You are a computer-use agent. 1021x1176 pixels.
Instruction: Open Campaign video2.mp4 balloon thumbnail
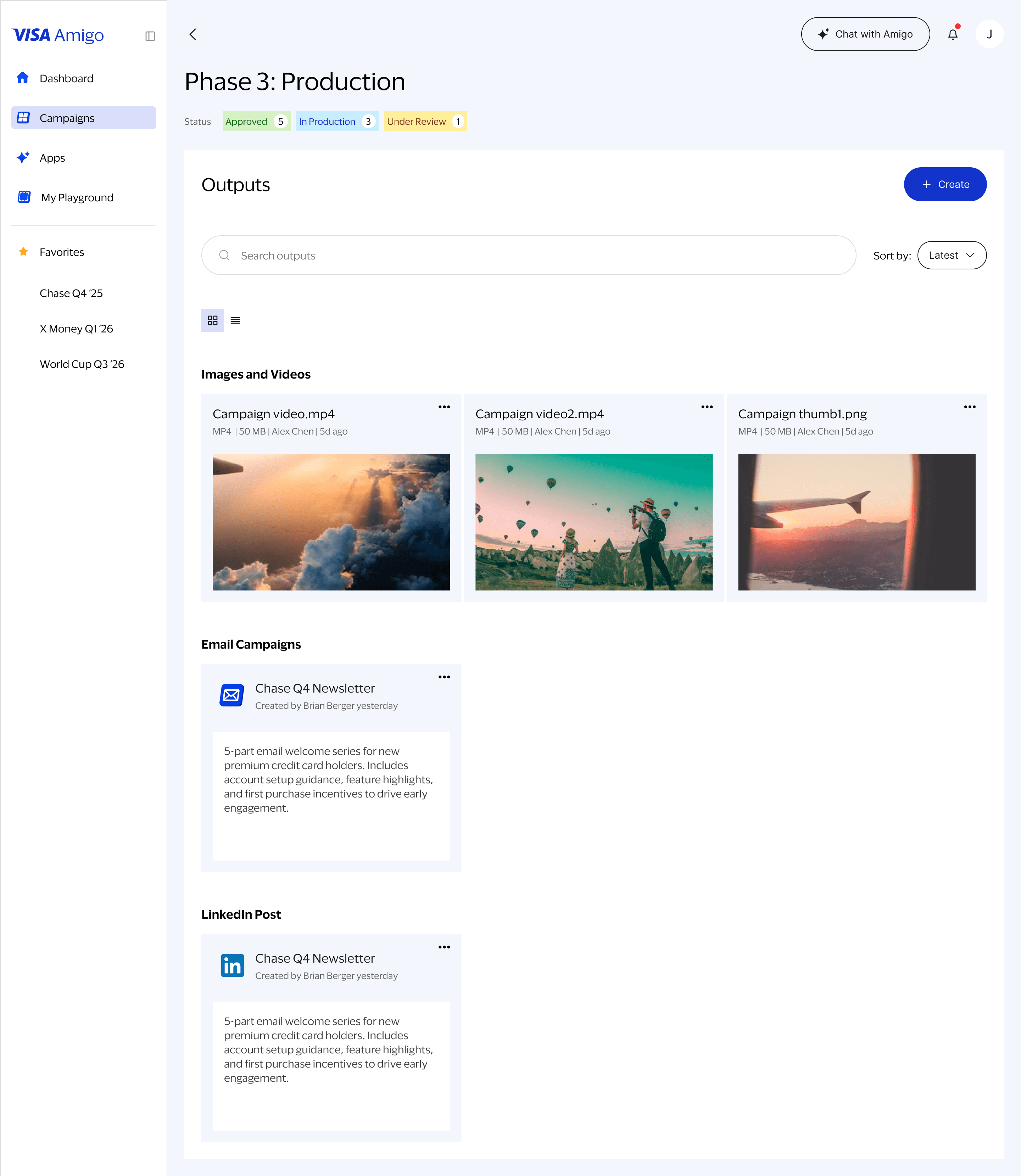pos(594,522)
